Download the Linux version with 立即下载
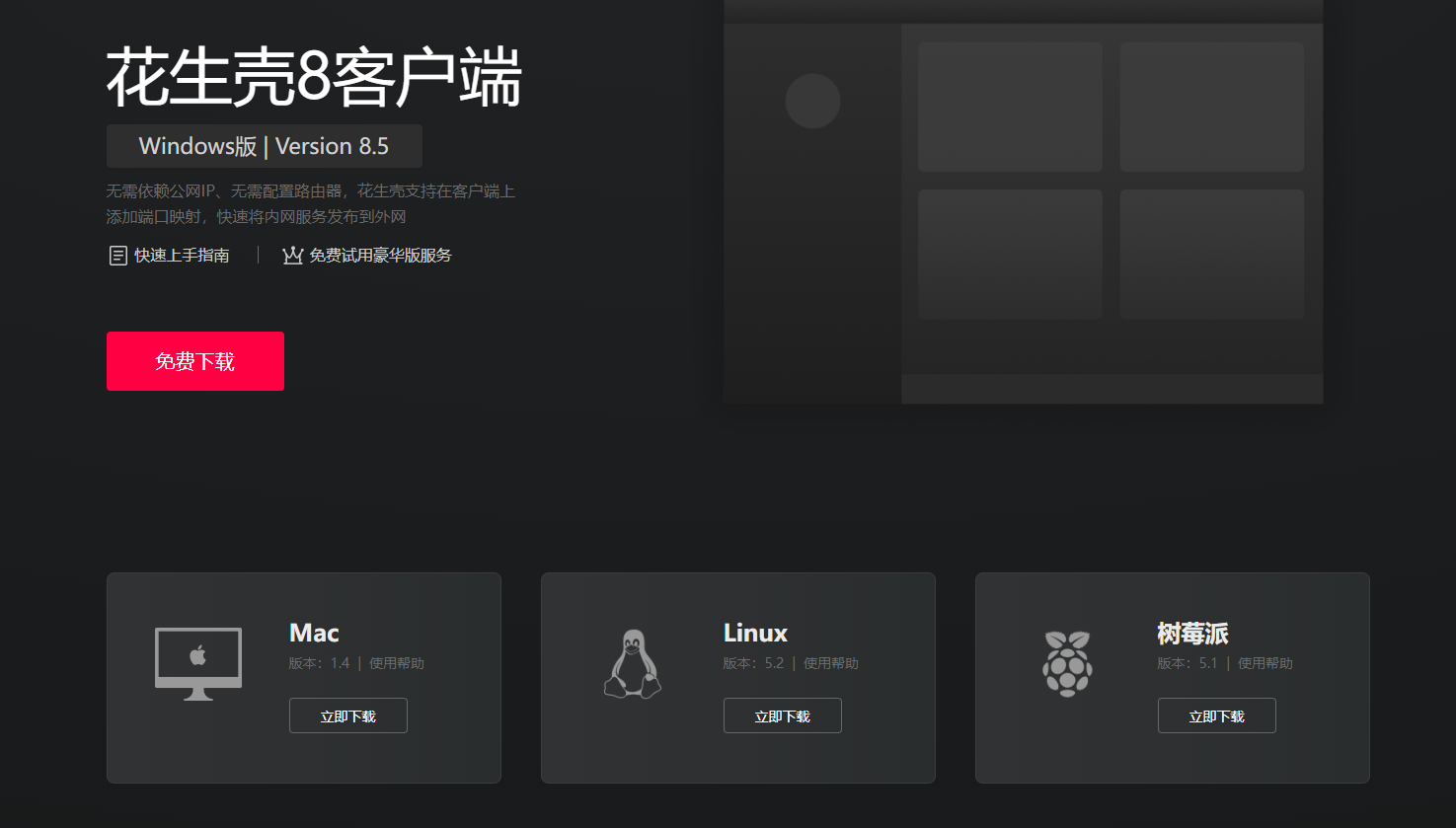 pos(783,715)
